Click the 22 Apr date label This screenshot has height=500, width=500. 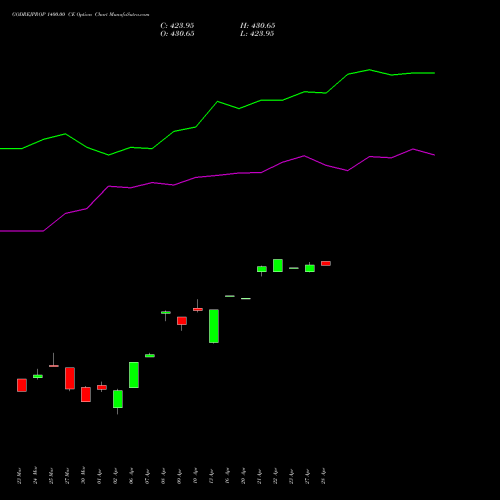click(275, 476)
